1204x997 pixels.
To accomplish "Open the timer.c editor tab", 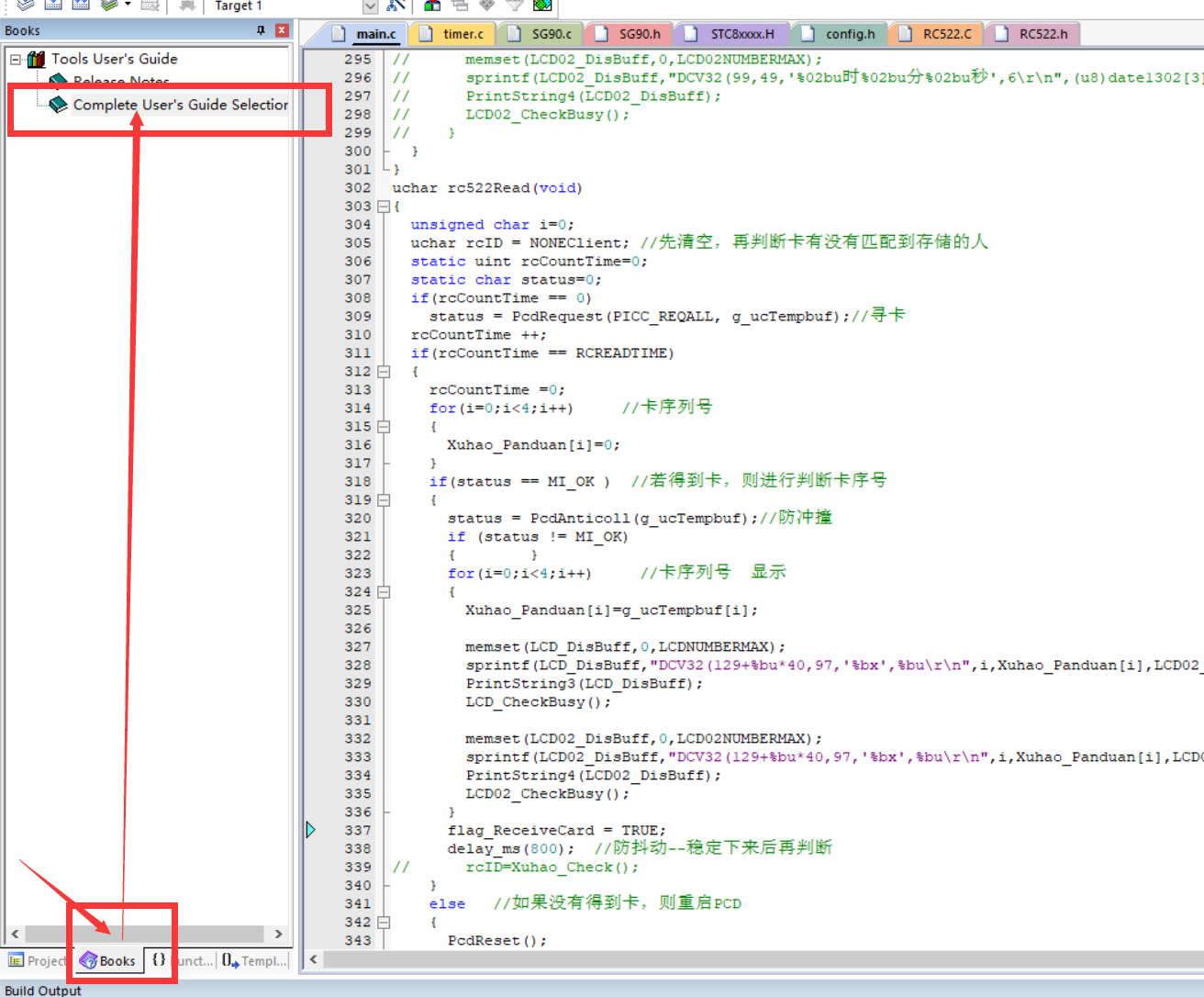I will (x=453, y=34).
